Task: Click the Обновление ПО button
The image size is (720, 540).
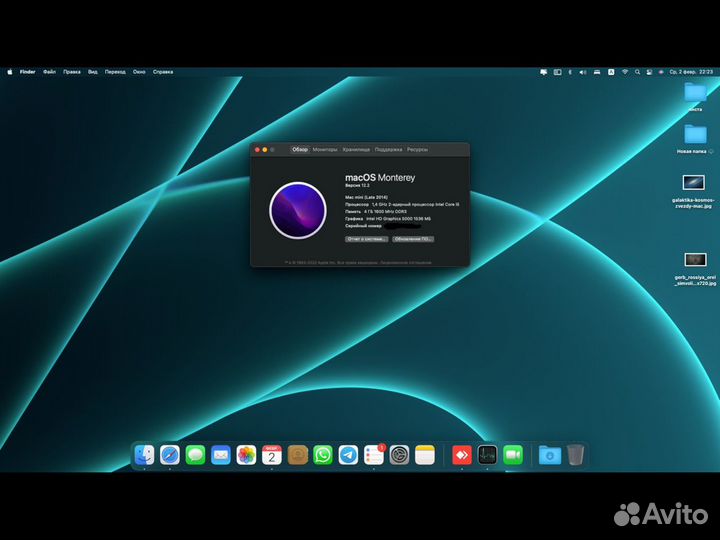Action: [x=413, y=239]
